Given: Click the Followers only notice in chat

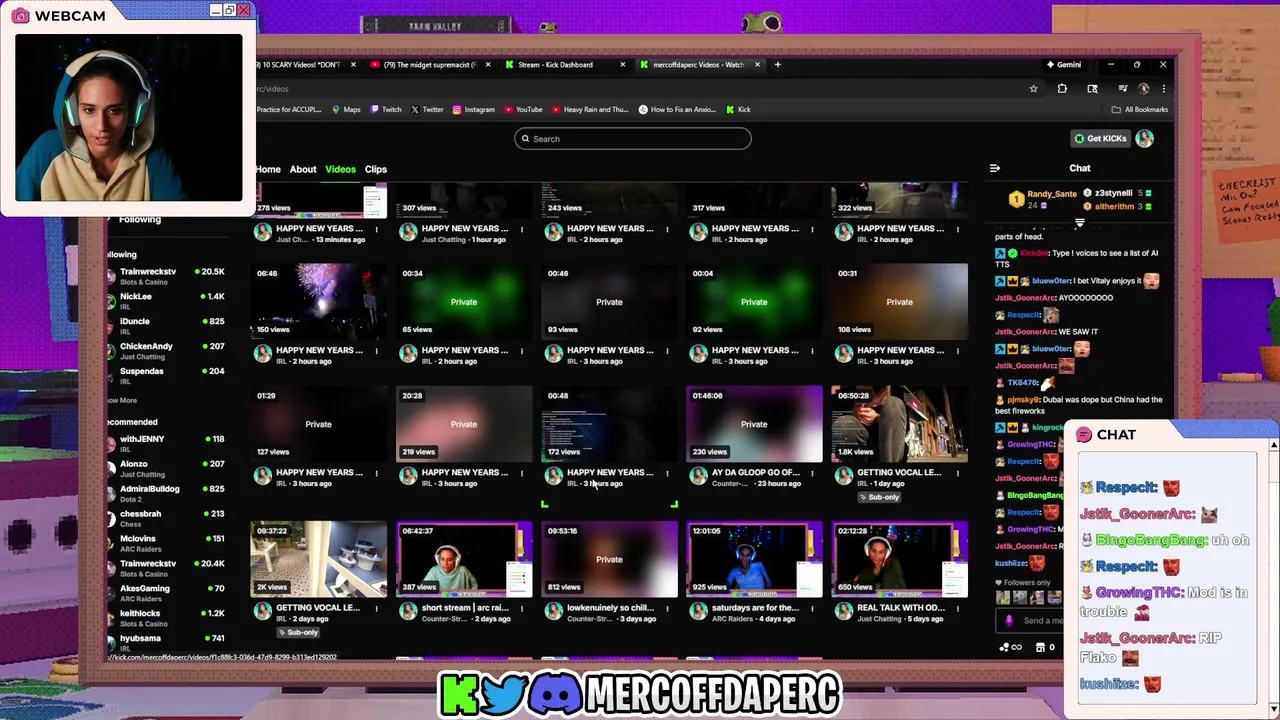Looking at the screenshot, I should click(1024, 583).
